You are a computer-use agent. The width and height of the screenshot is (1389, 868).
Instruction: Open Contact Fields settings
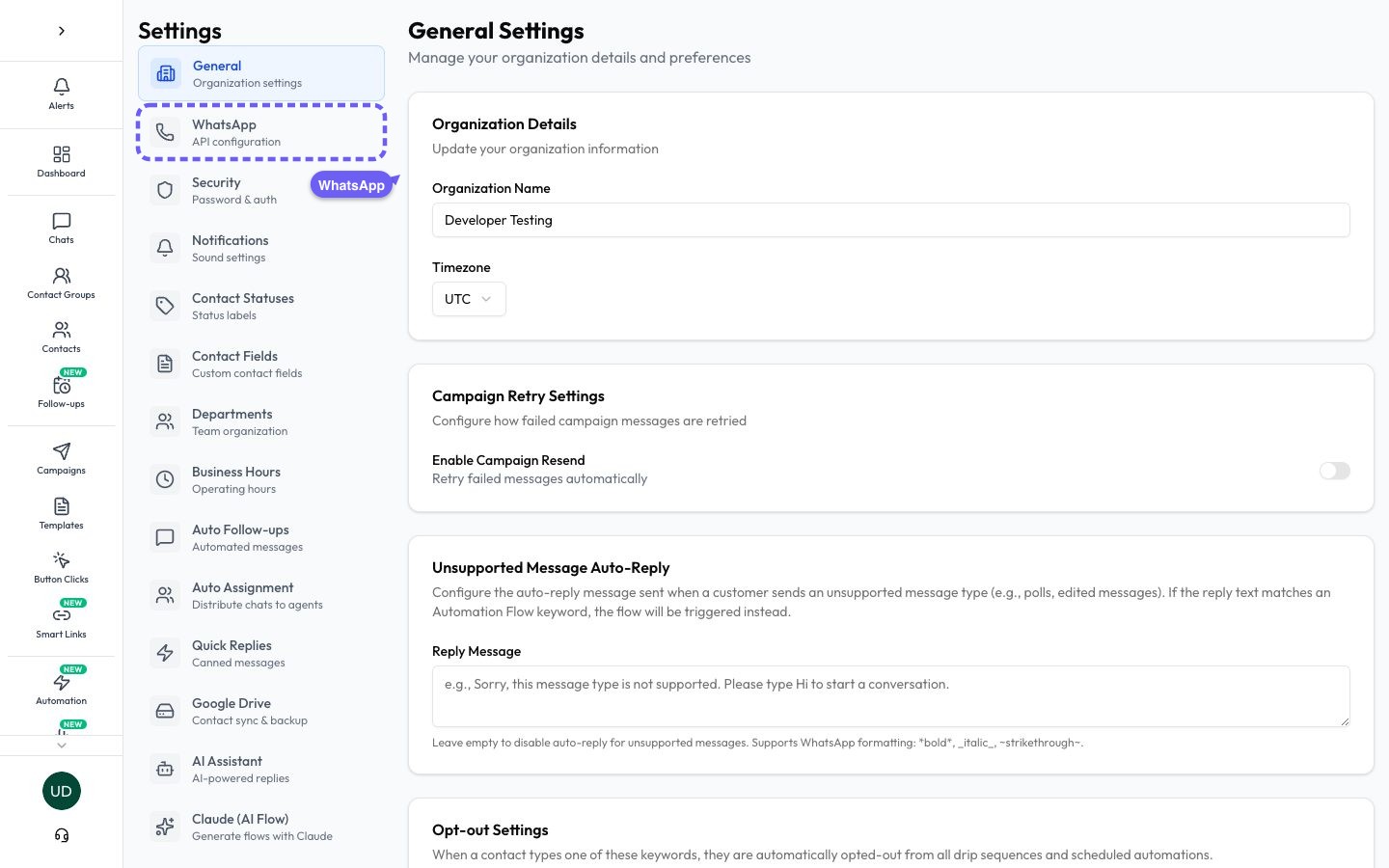click(x=261, y=364)
